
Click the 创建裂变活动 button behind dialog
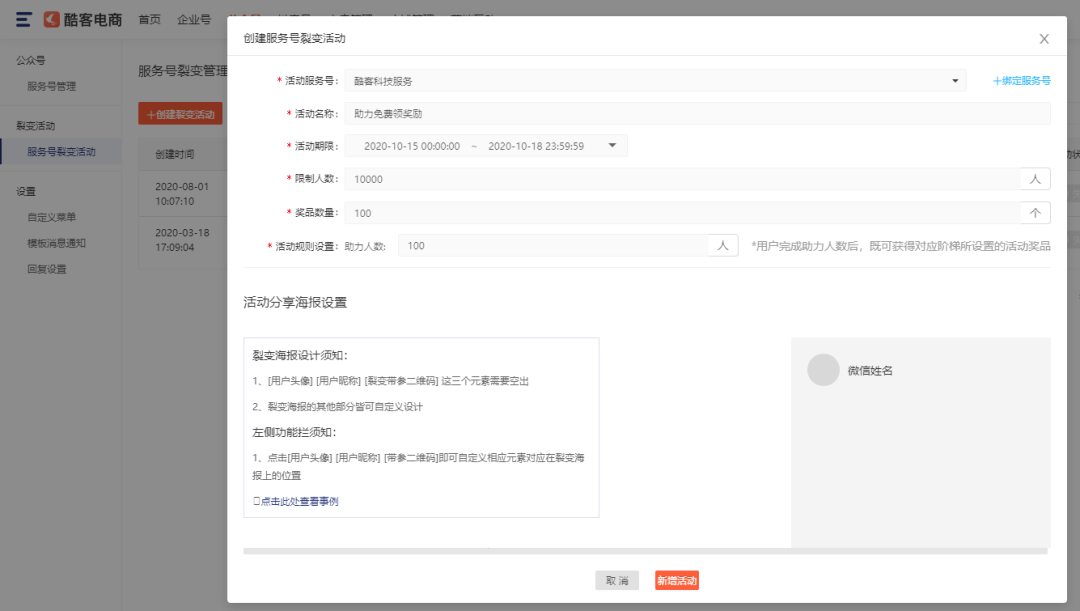180,114
